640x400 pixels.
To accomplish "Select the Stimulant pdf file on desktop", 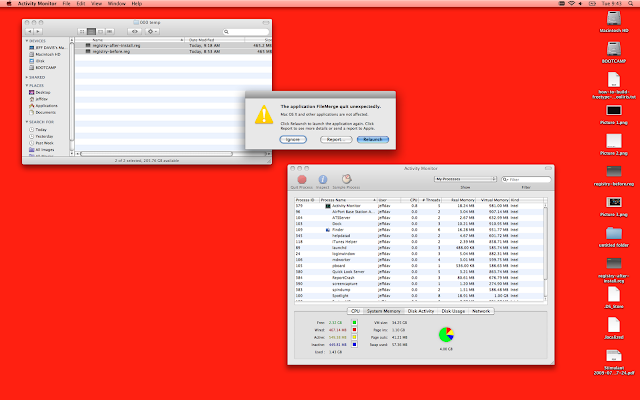I will [614, 356].
